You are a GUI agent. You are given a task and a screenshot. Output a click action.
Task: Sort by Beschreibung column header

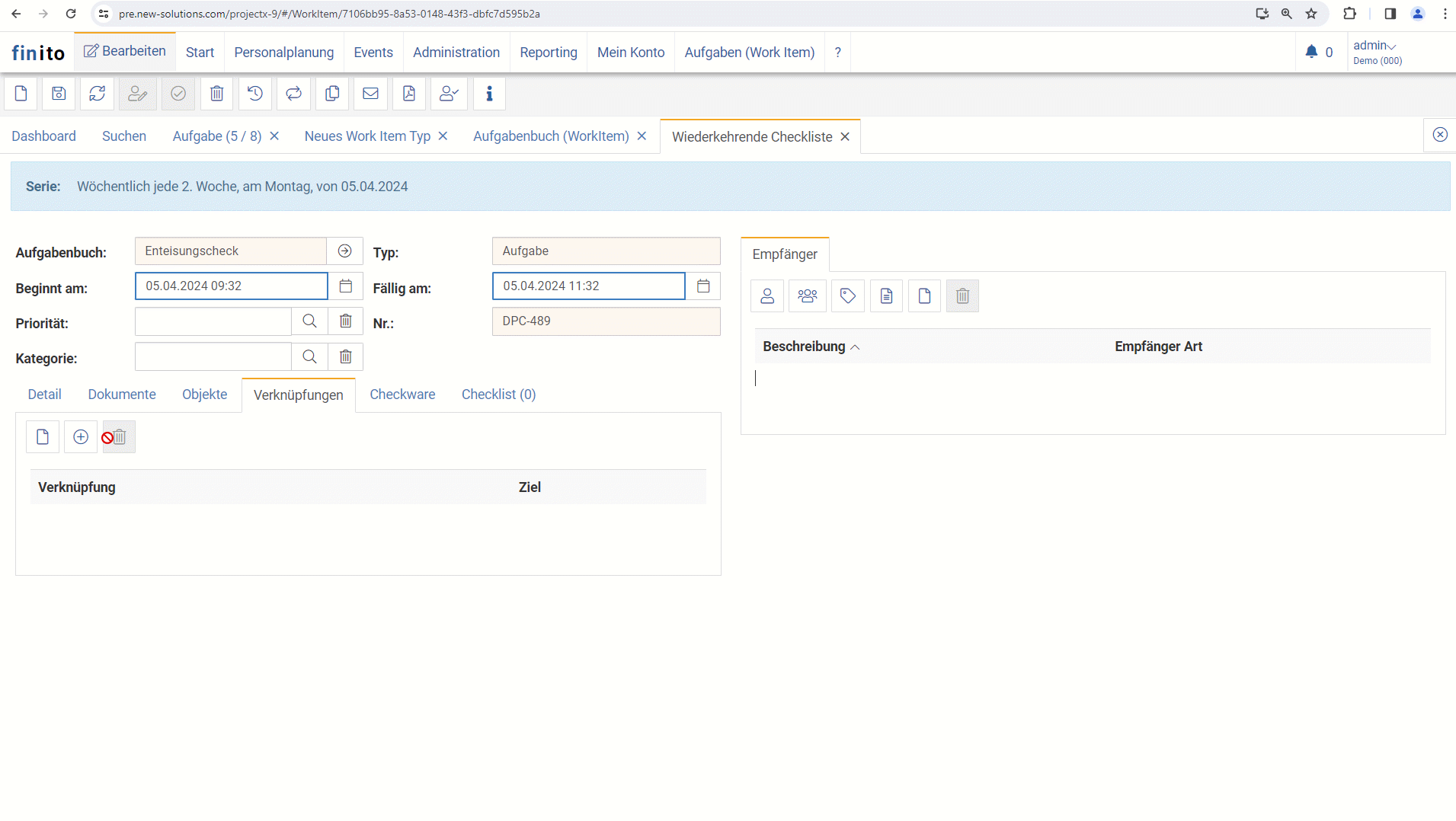point(804,347)
